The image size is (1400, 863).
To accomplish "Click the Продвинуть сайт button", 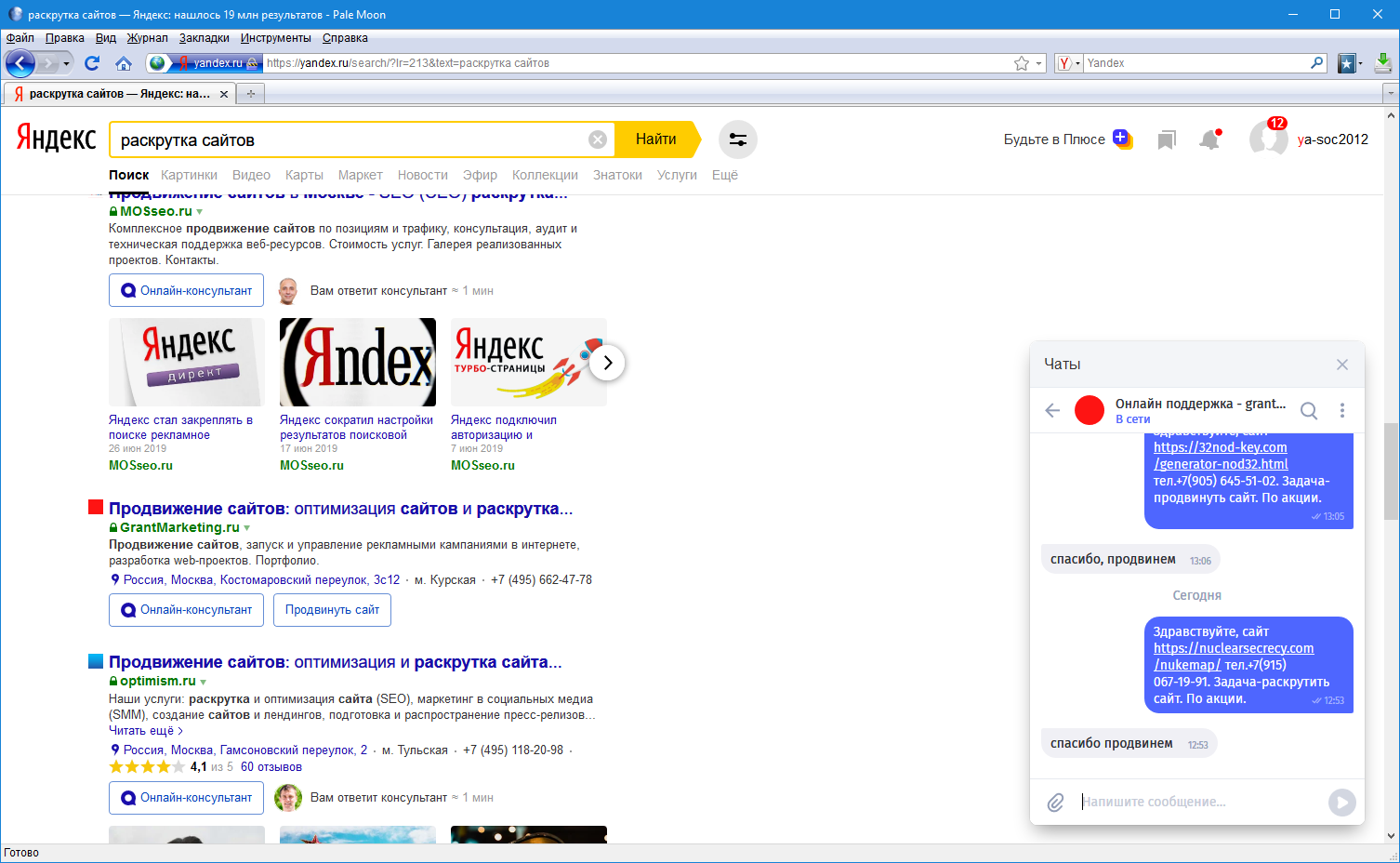I will pos(332,610).
